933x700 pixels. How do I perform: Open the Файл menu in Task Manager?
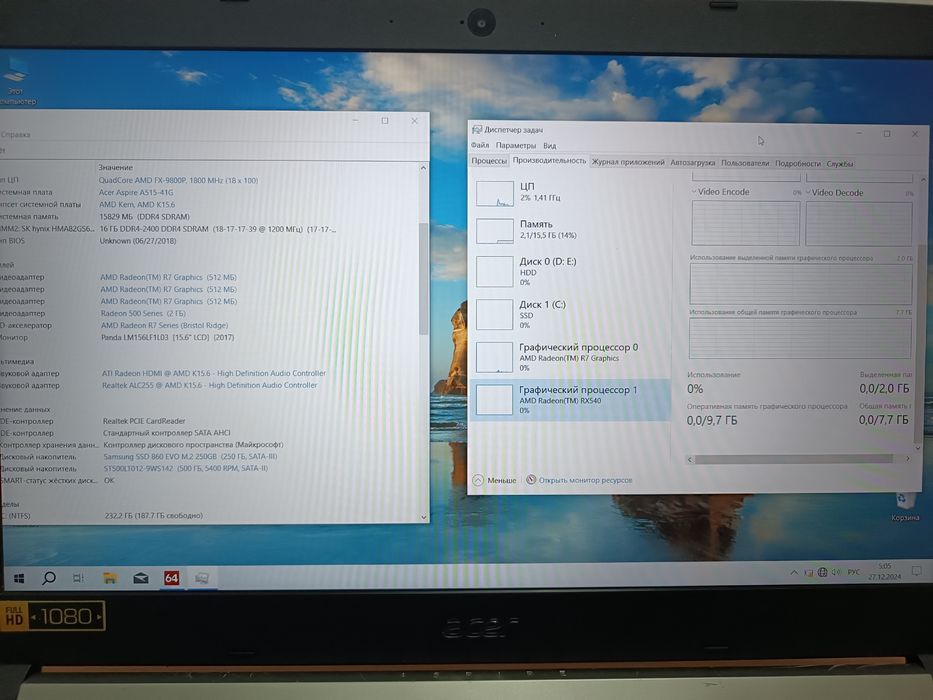click(x=480, y=145)
